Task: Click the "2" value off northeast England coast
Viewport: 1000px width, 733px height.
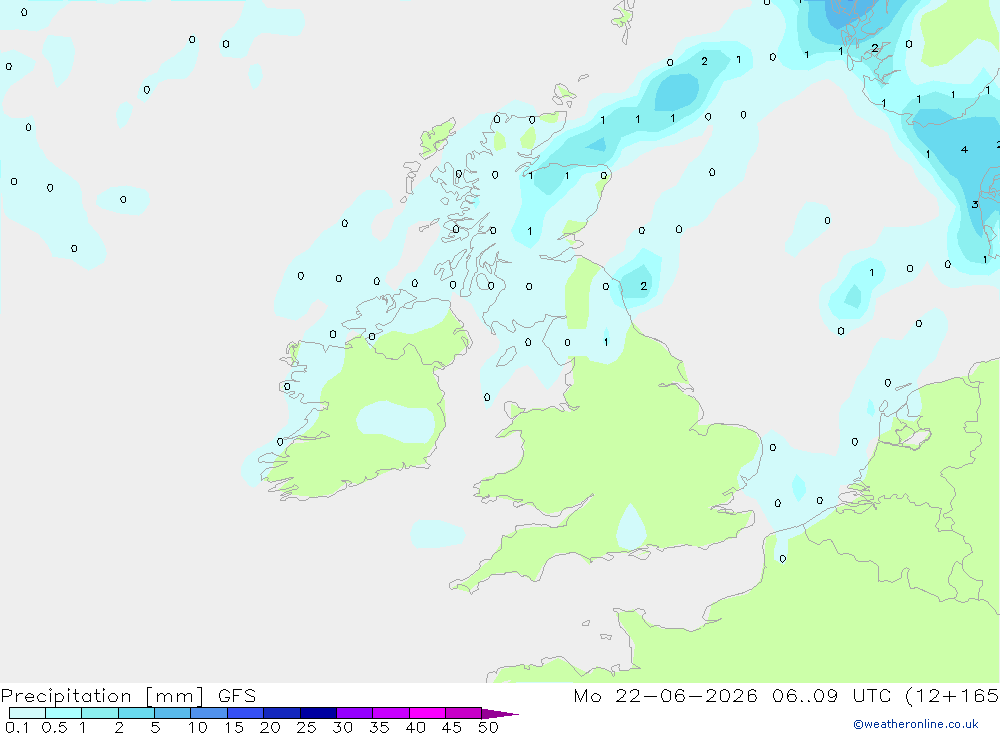Action: (643, 286)
